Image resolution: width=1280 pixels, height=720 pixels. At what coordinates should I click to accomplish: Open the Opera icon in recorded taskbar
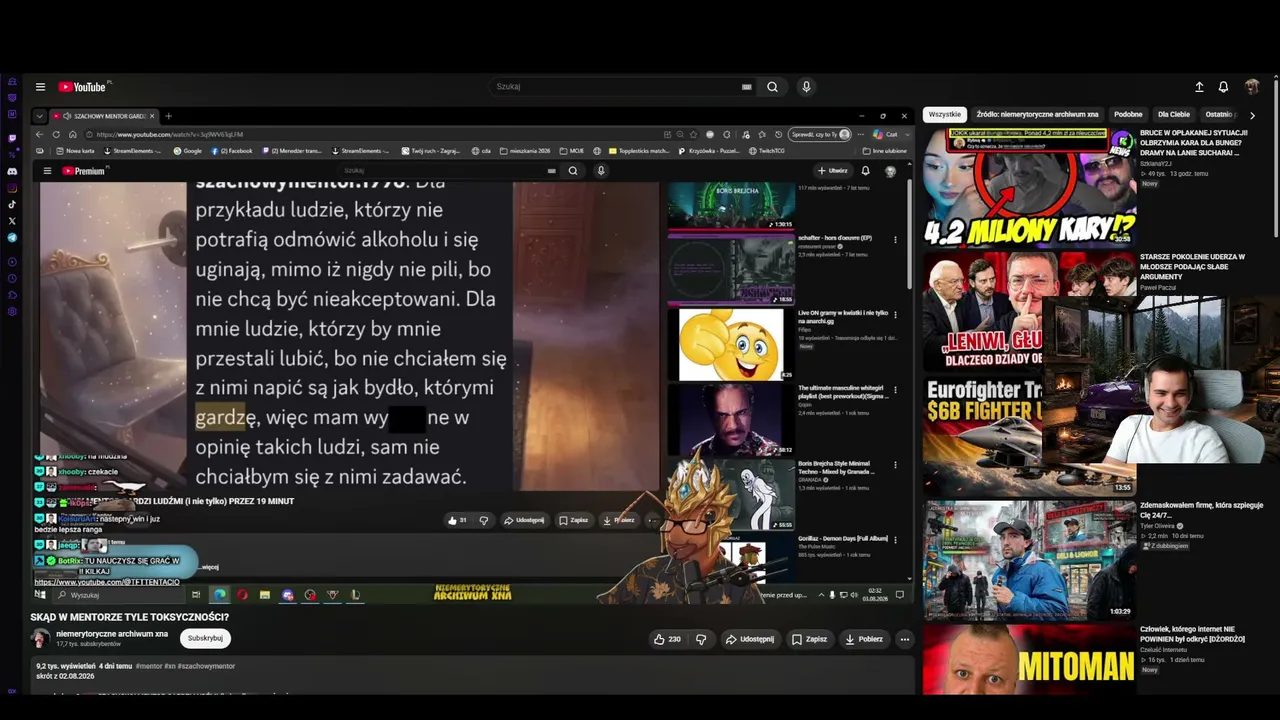[242, 595]
